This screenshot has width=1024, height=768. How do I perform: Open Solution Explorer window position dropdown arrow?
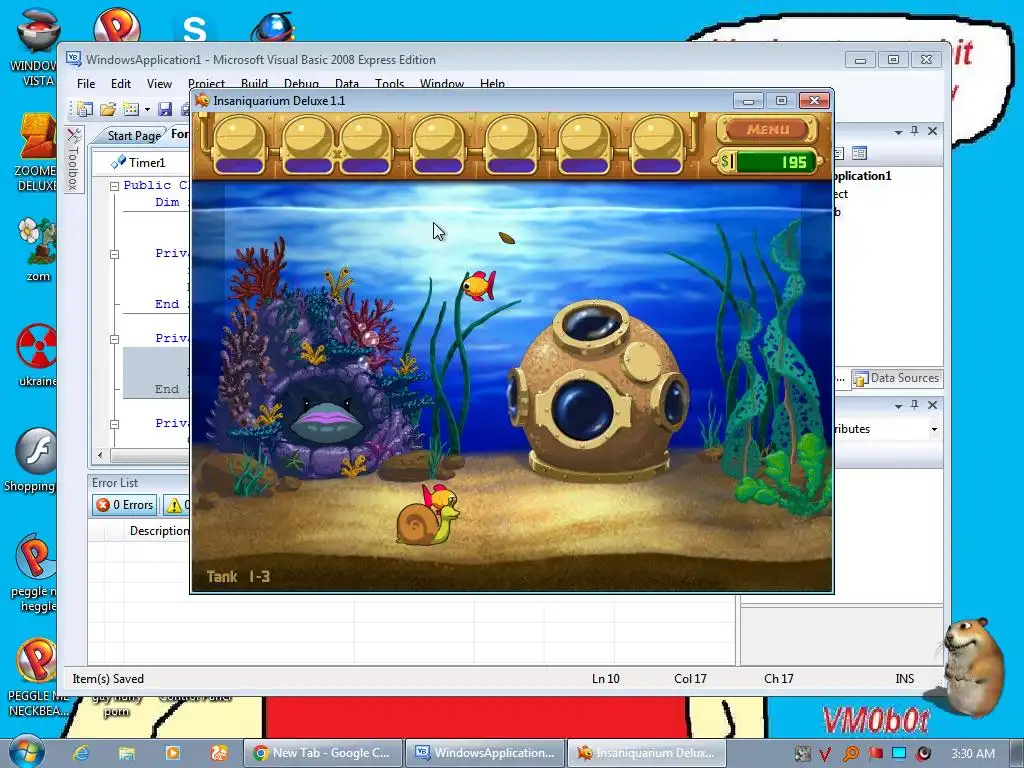click(899, 132)
